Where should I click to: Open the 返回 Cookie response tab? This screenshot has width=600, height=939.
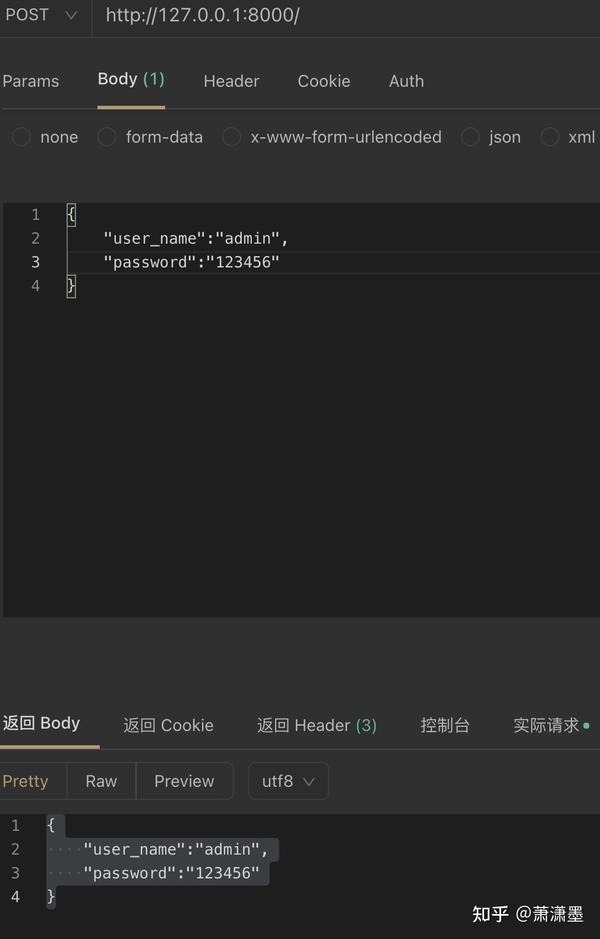[x=168, y=725]
